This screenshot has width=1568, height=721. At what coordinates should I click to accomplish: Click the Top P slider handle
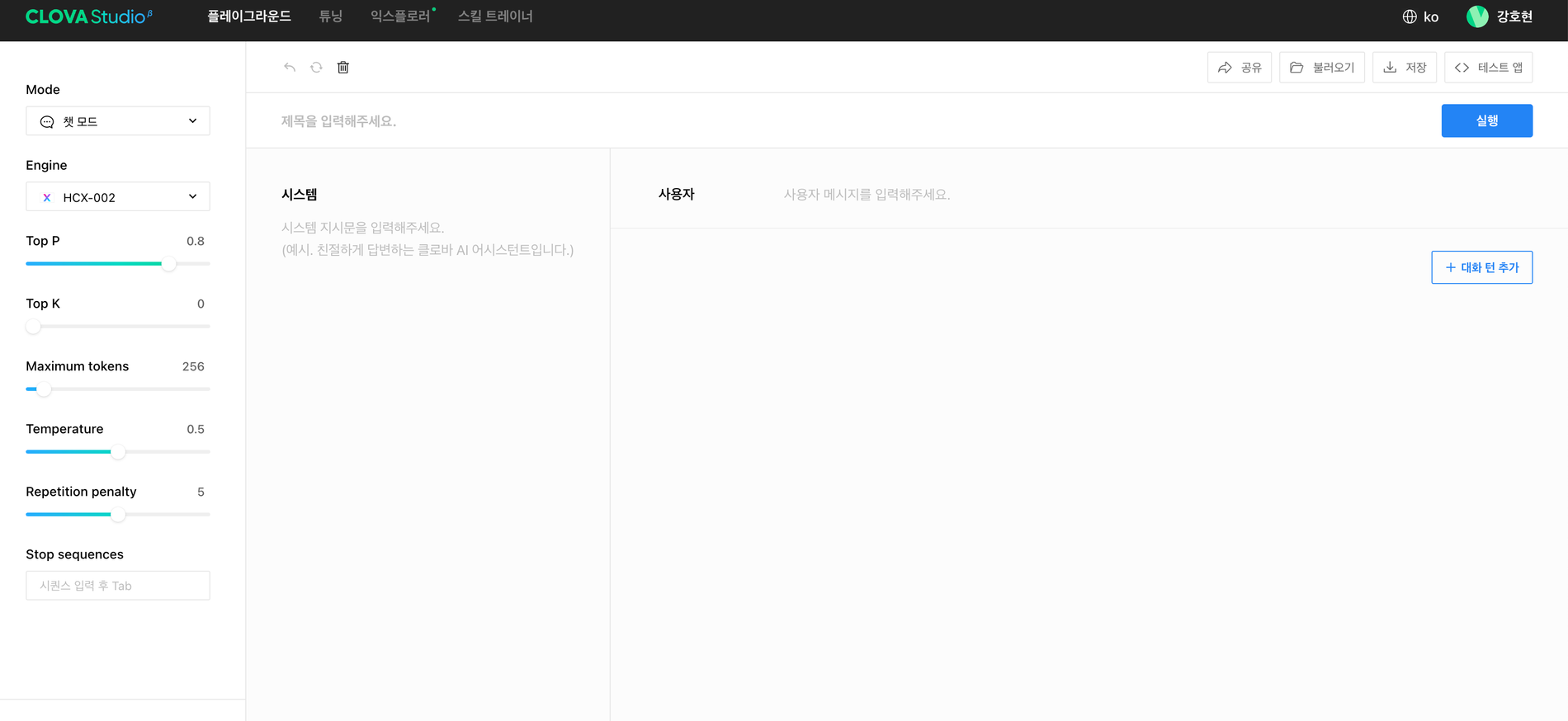click(168, 264)
